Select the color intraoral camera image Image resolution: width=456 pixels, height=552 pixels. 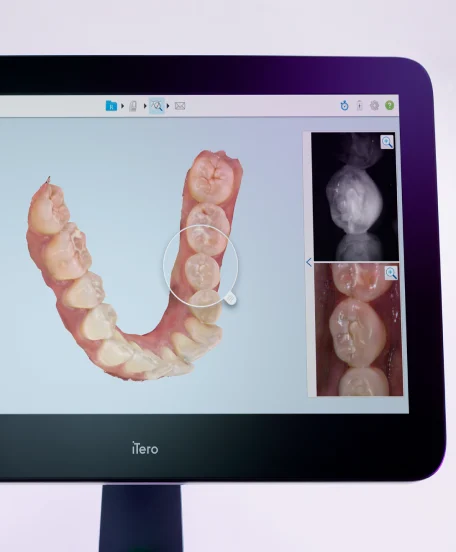(358, 330)
